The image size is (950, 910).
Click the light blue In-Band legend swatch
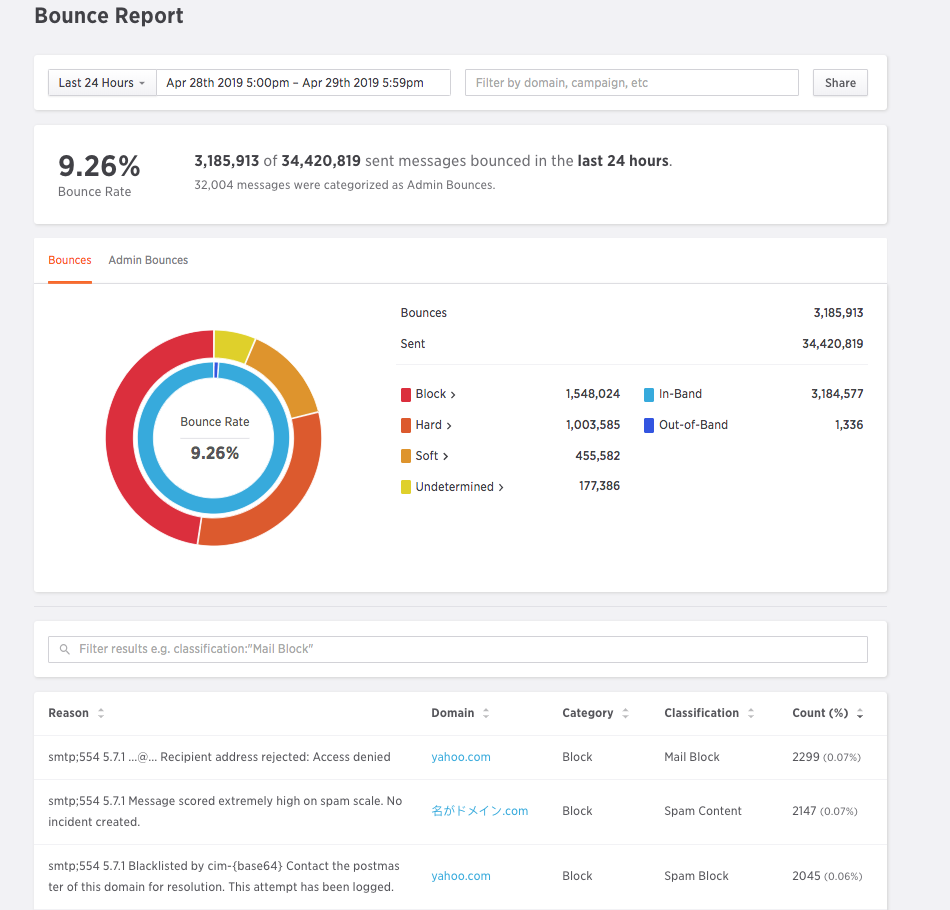(649, 395)
